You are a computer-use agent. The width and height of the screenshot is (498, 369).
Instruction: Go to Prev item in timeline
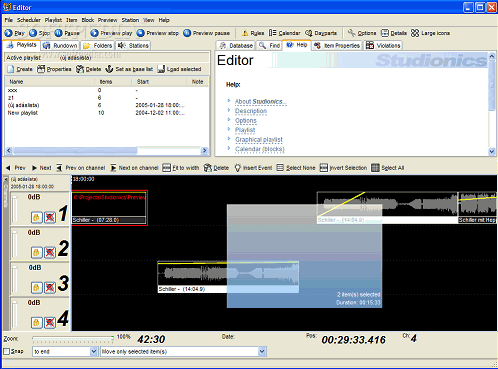point(16,168)
